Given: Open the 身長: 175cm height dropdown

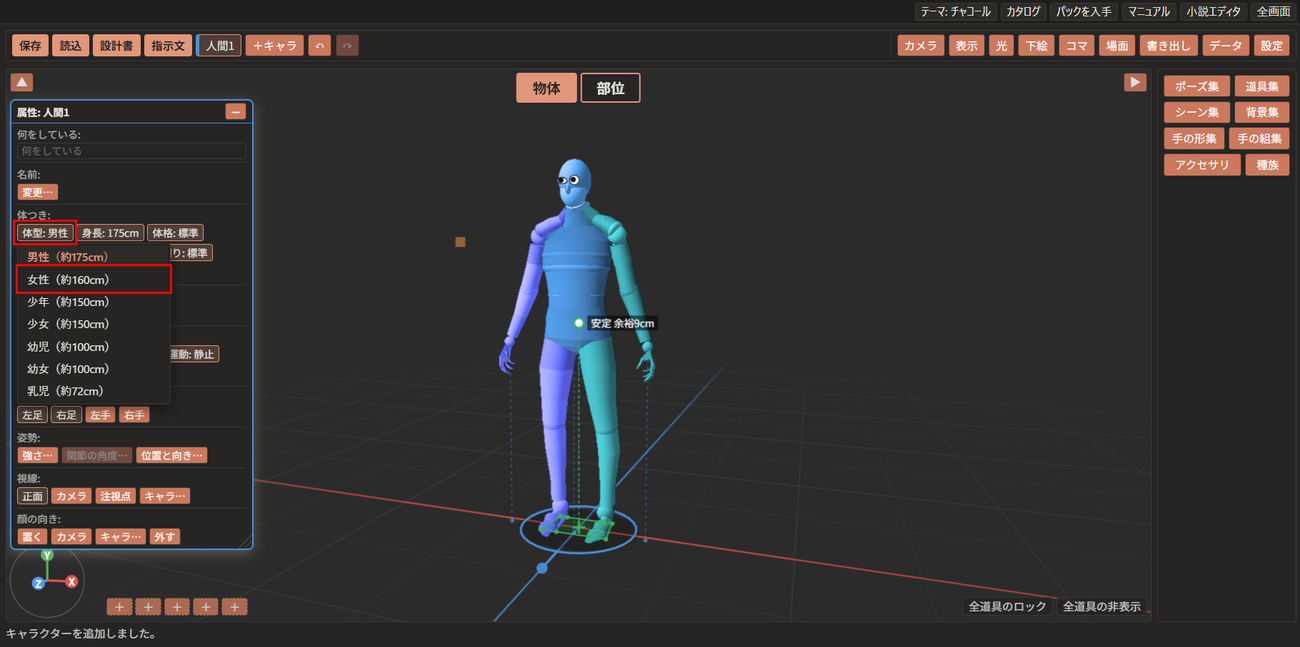Looking at the screenshot, I should click(x=110, y=233).
